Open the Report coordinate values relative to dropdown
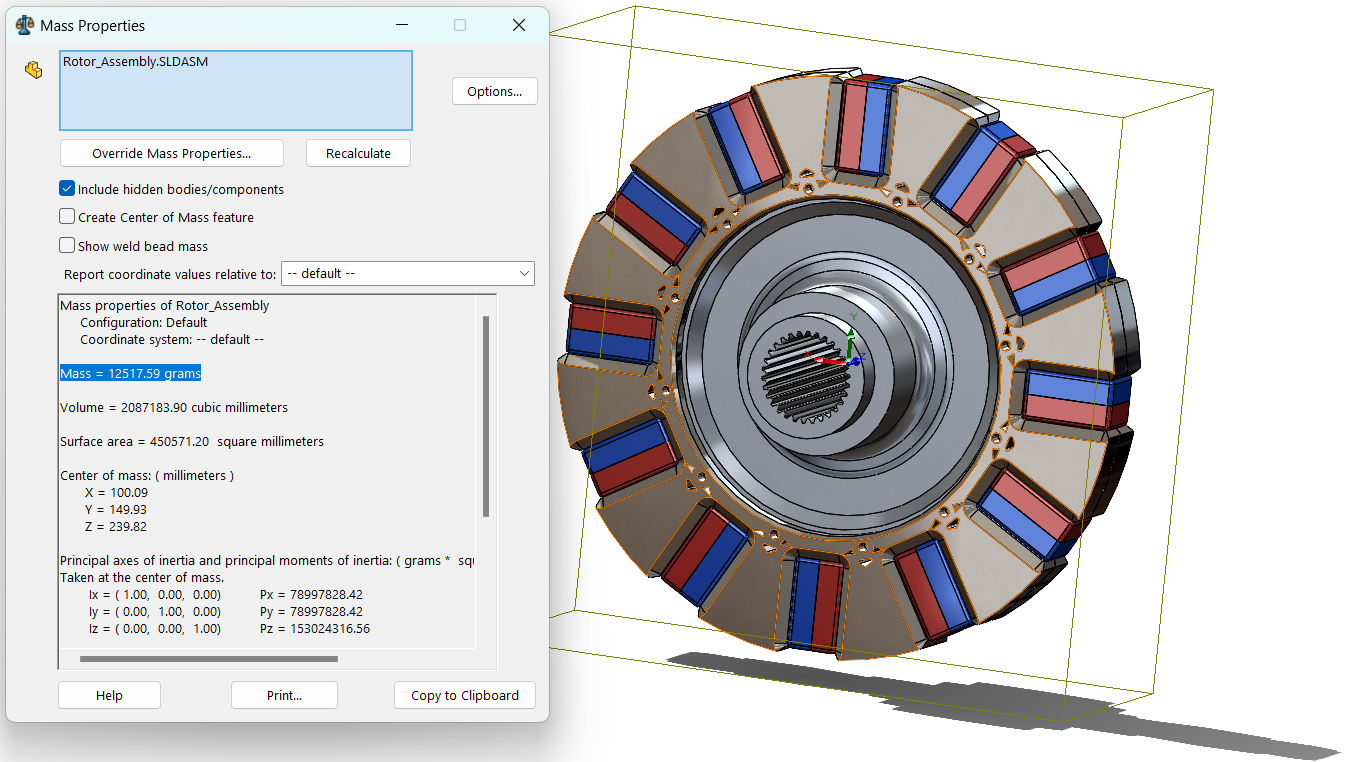The width and height of the screenshot is (1347, 762). 408,274
